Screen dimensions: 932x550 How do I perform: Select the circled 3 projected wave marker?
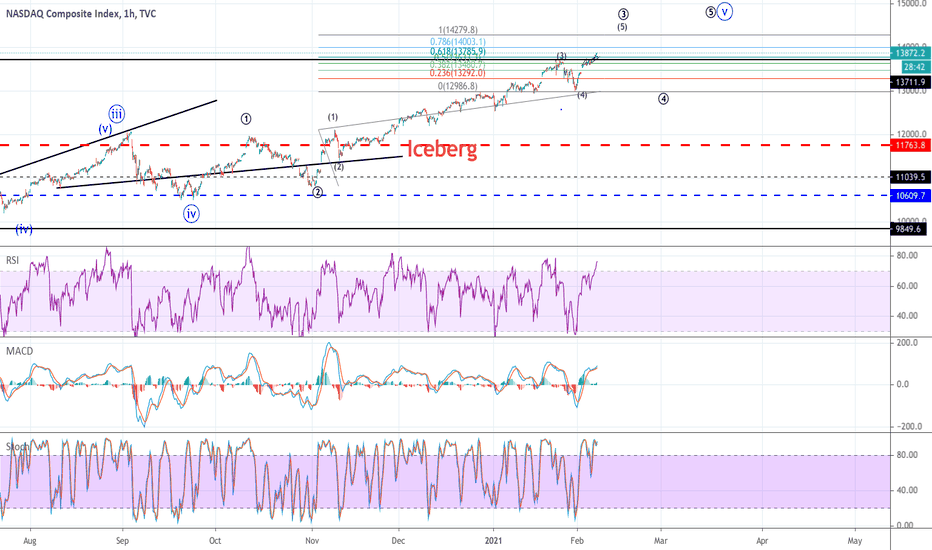click(623, 14)
